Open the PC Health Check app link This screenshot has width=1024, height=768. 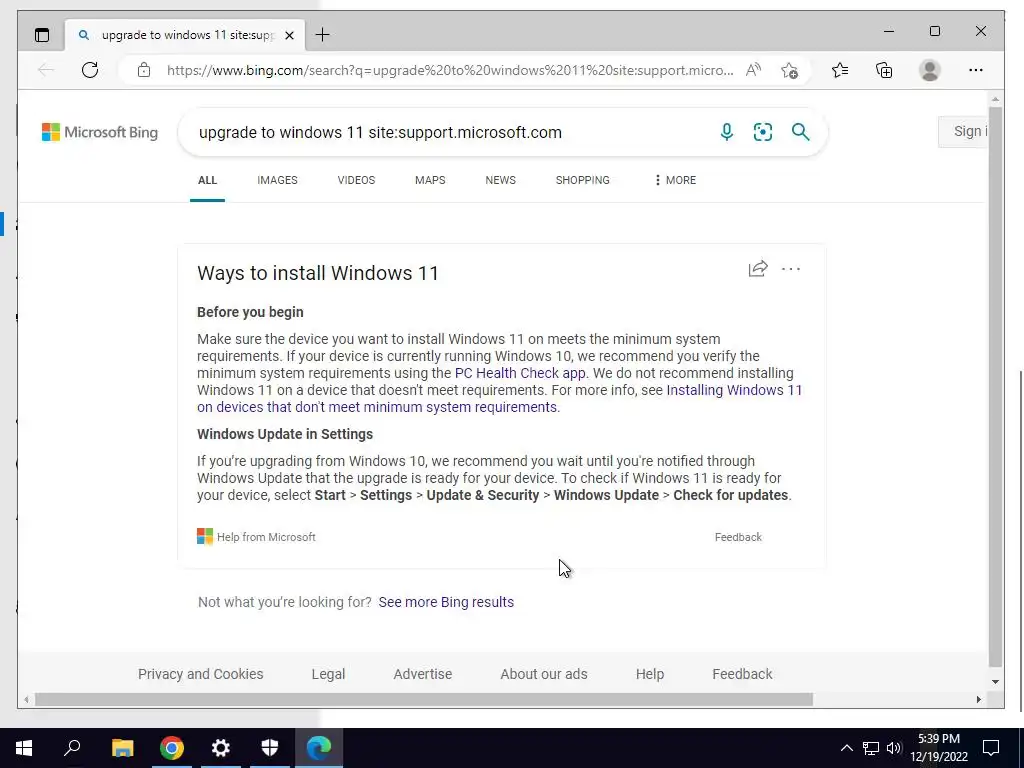pyautogui.click(x=520, y=374)
